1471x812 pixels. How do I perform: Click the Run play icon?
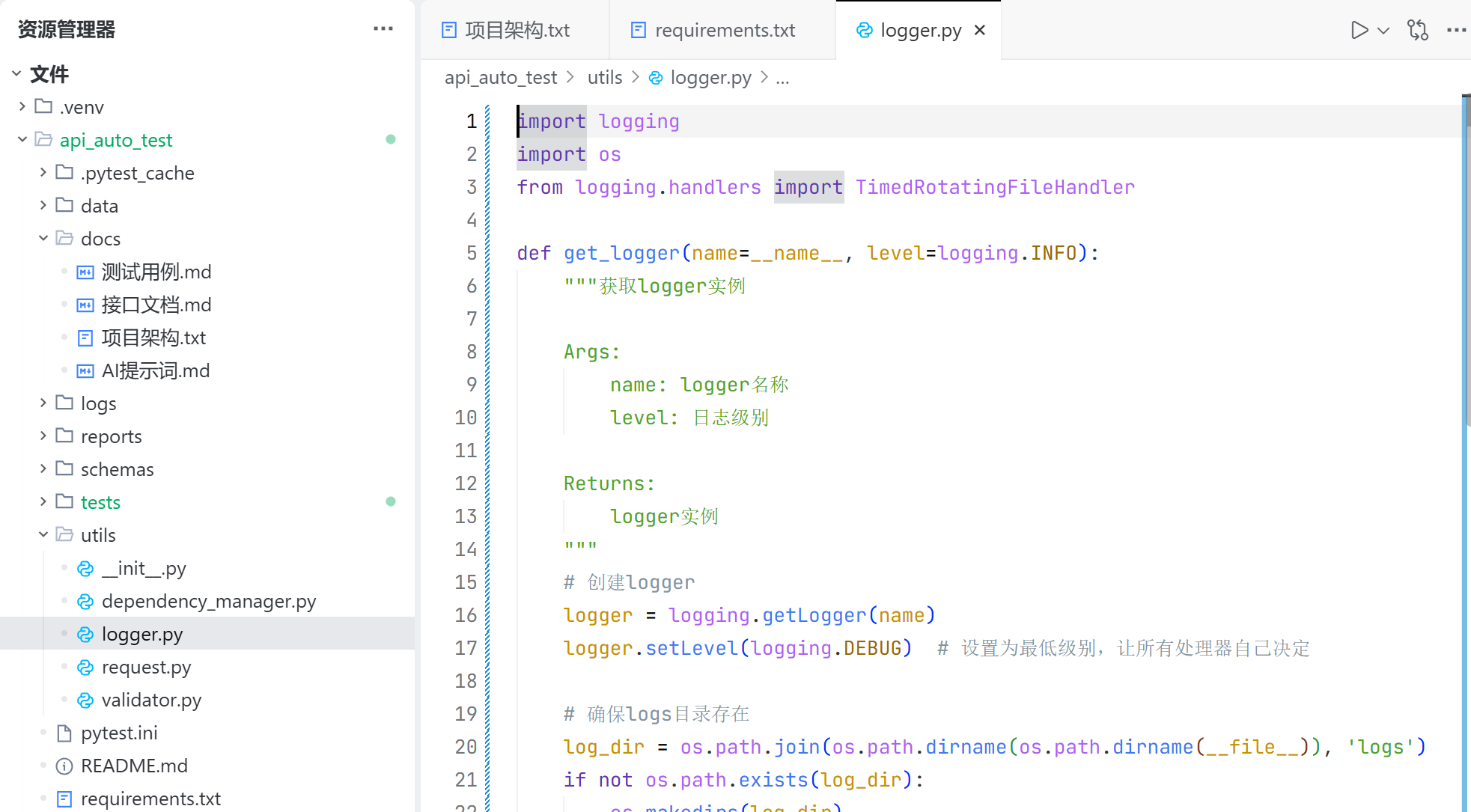click(x=1359, y=30)
